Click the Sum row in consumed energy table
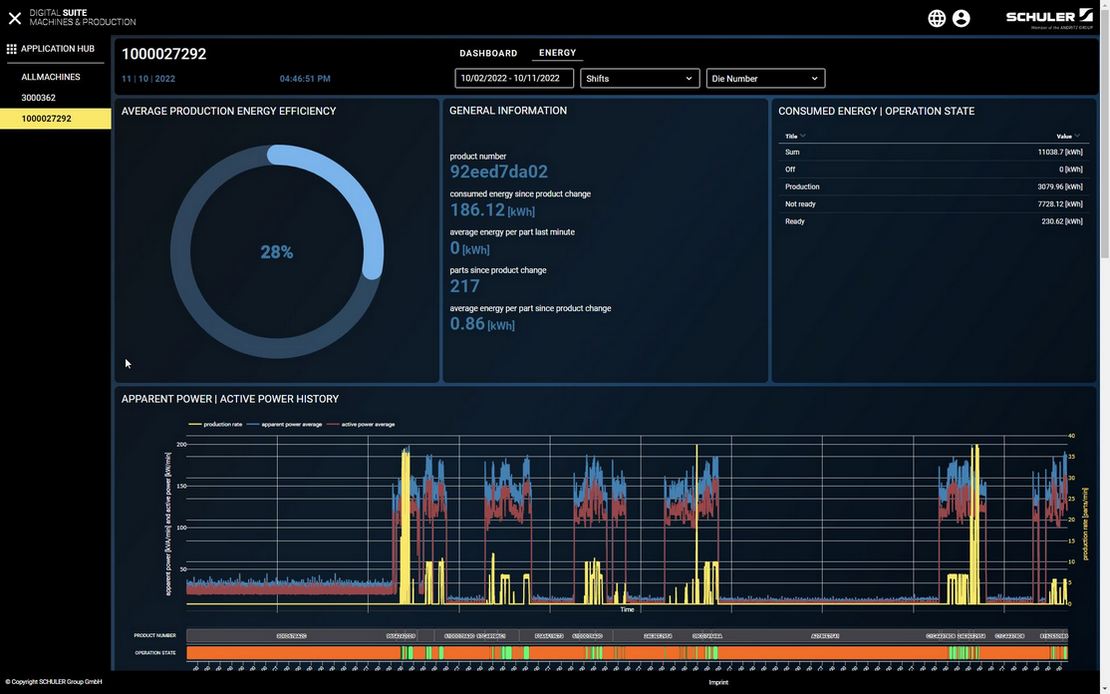The width and height of the screenshot is (1110, 694). [933, 152]
